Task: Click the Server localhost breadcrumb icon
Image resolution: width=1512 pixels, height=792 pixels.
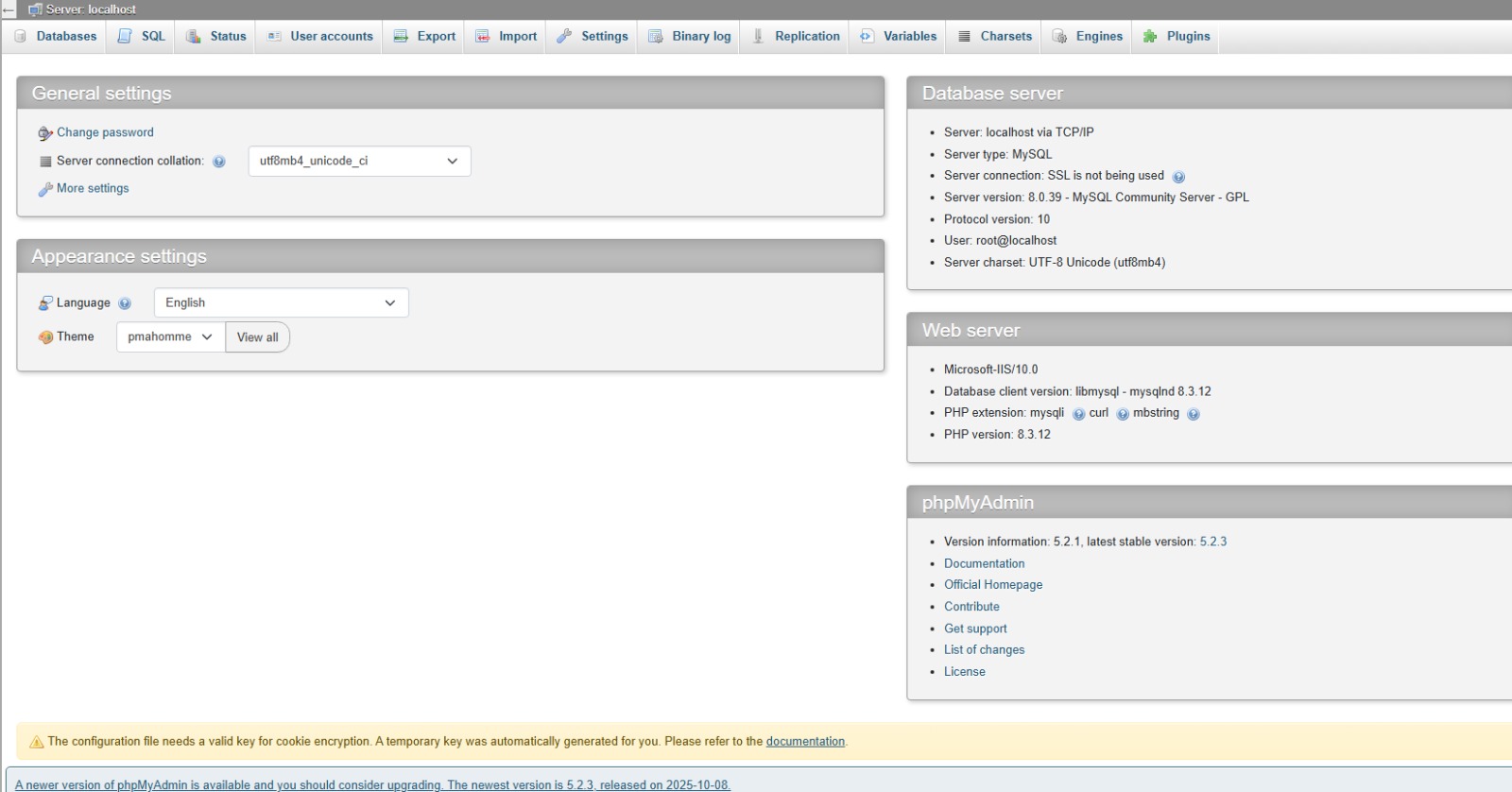Action: (x=36, y=9)
